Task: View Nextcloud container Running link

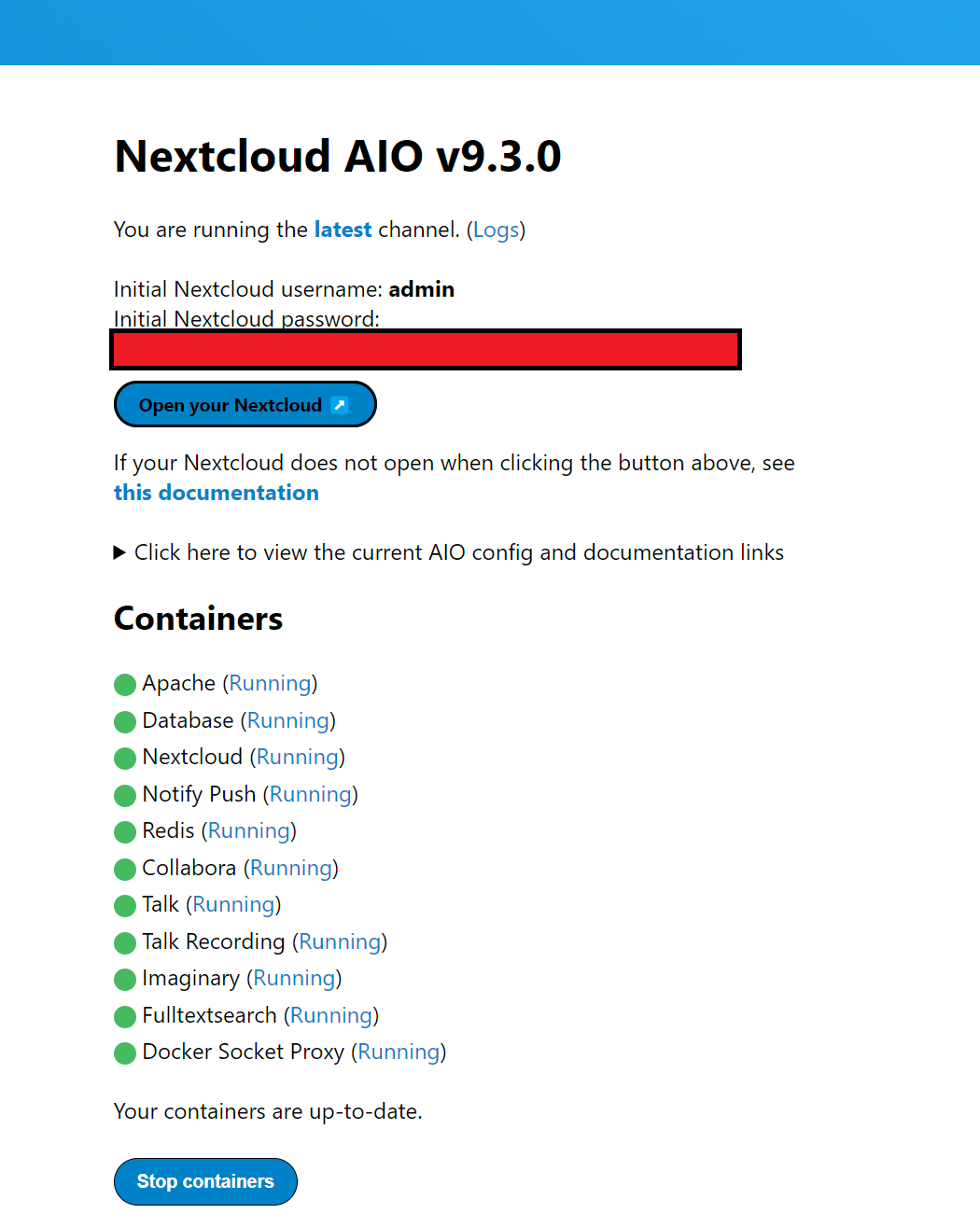Action: pos(298,757)
